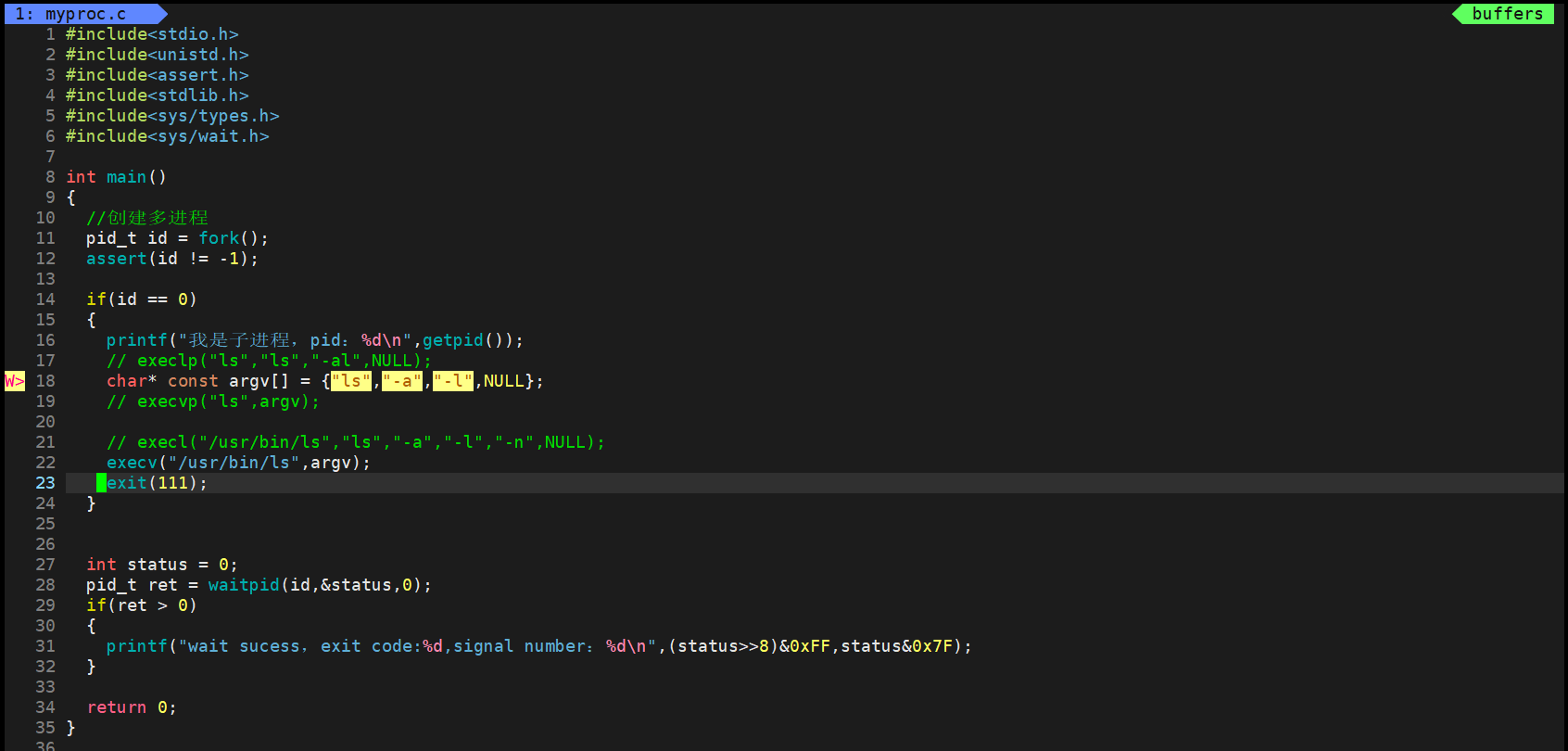Click #include<stdlib.h> on line 4
Viewport: 1568px width, 751px height.
pyautogui.click(x=158, y=95)
